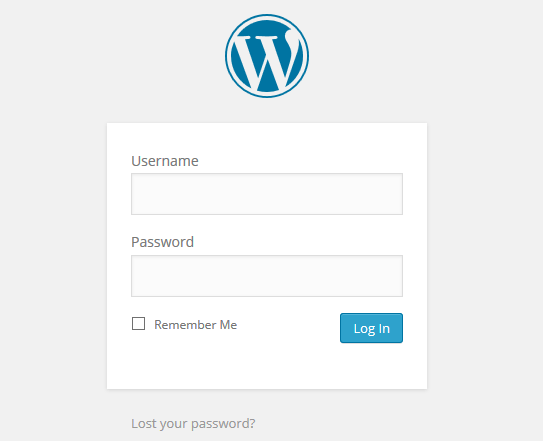Enable staying logged in with Remember Me box
The width and height of the screenshot is (543, 441).
139,324
